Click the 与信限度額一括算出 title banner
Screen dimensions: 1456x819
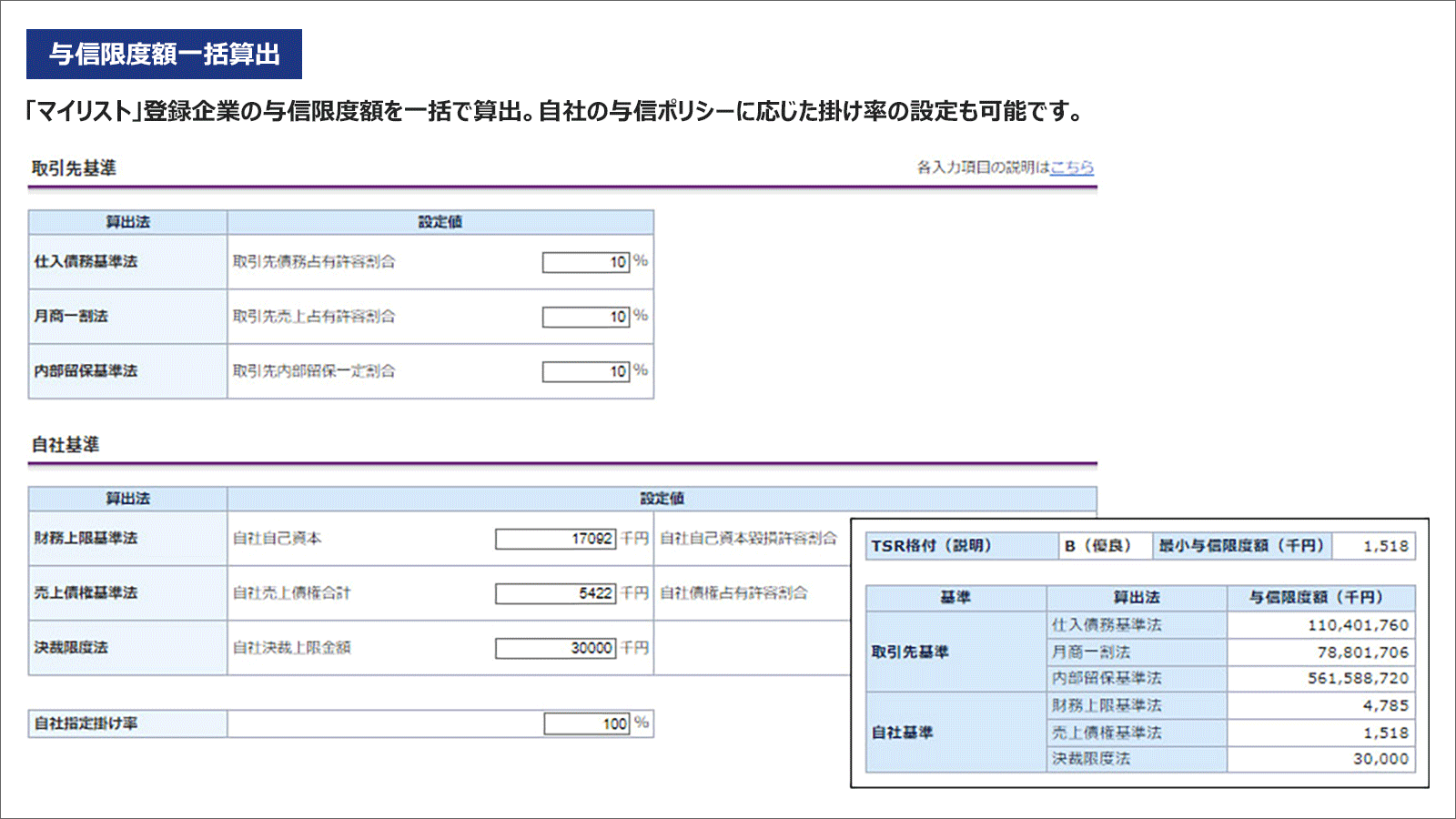(164, 55)
